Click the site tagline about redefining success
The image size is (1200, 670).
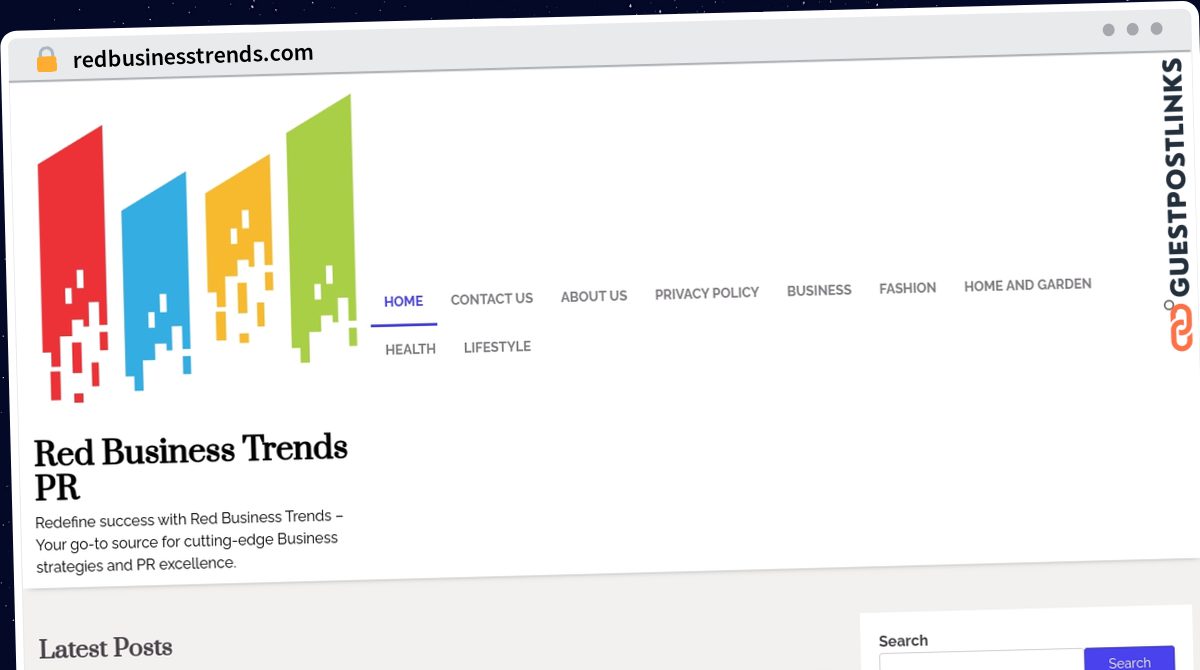pyautogui.click(x=190, y=541)
